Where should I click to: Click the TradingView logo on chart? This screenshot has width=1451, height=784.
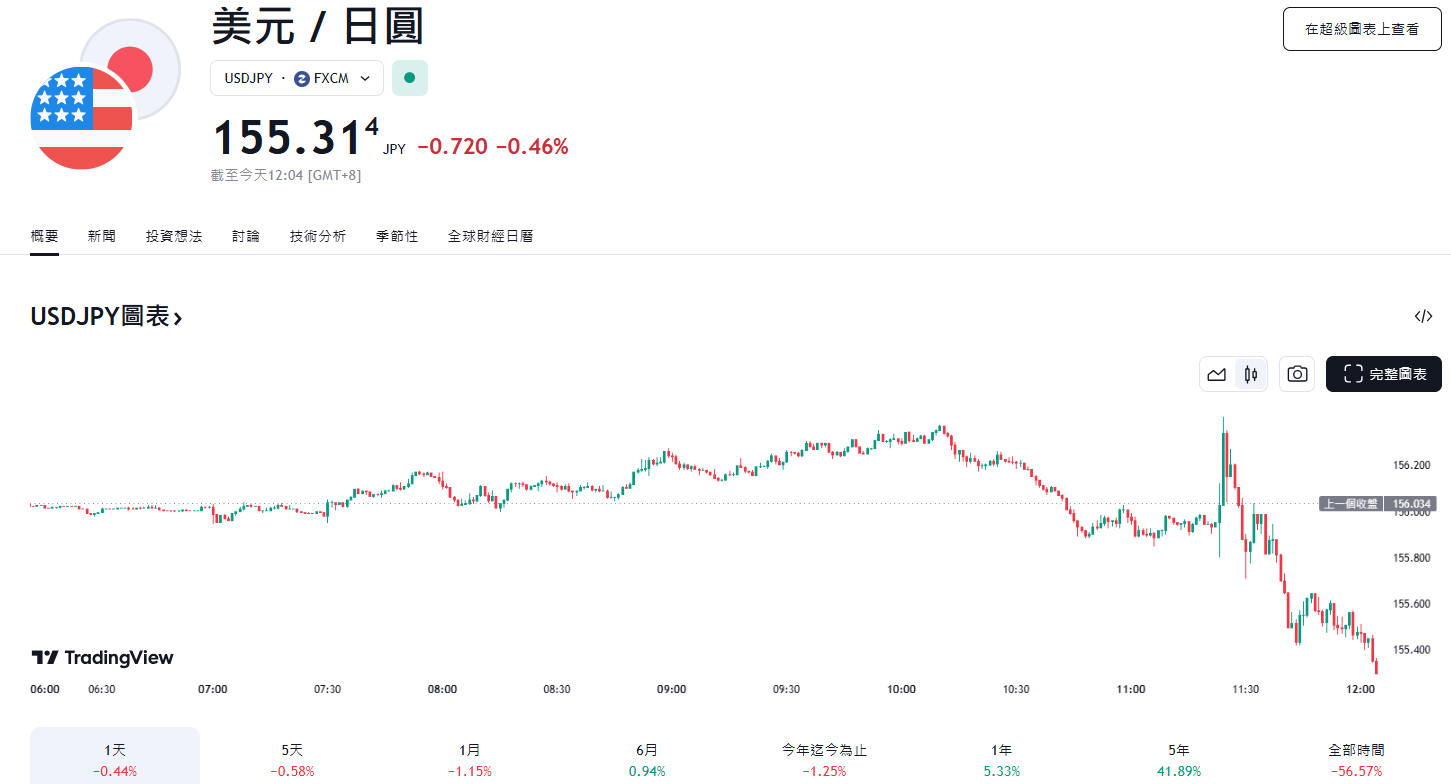tap(102, 658)
